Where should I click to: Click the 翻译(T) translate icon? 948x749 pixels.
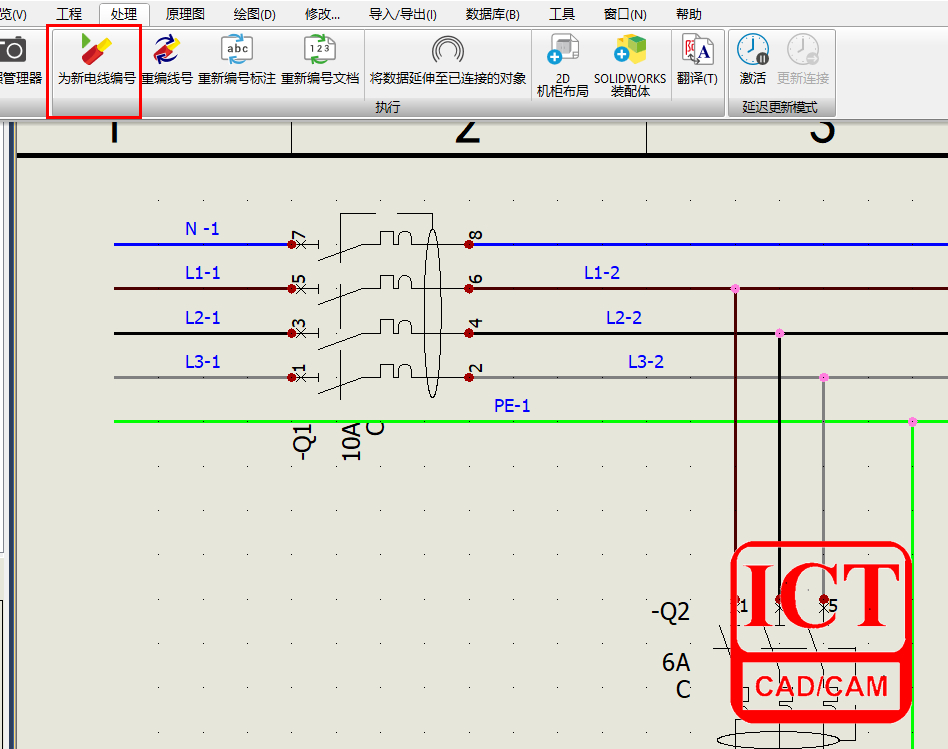click(x=697, y=50)
